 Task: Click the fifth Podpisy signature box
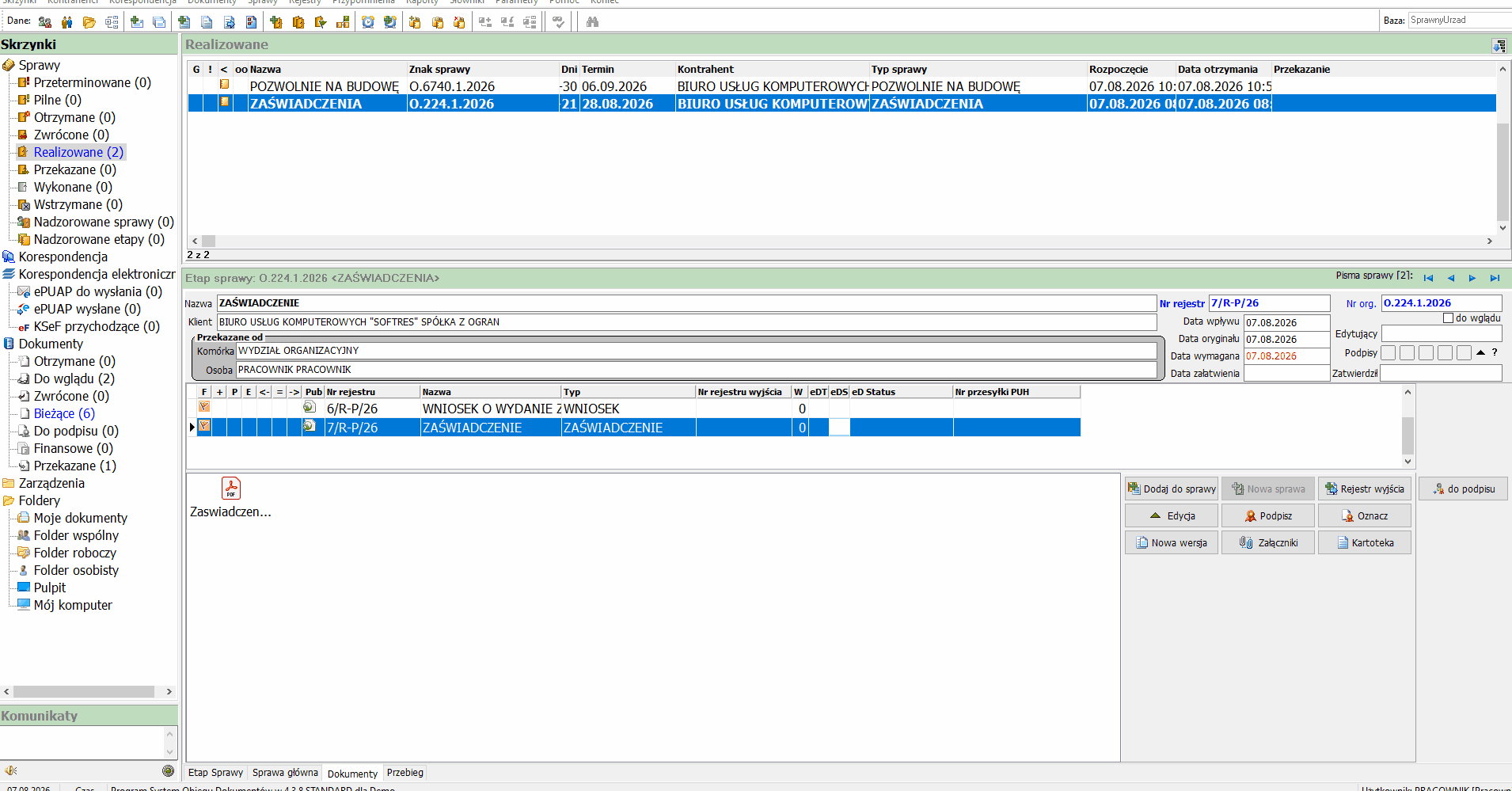(x=1464, y=353)
